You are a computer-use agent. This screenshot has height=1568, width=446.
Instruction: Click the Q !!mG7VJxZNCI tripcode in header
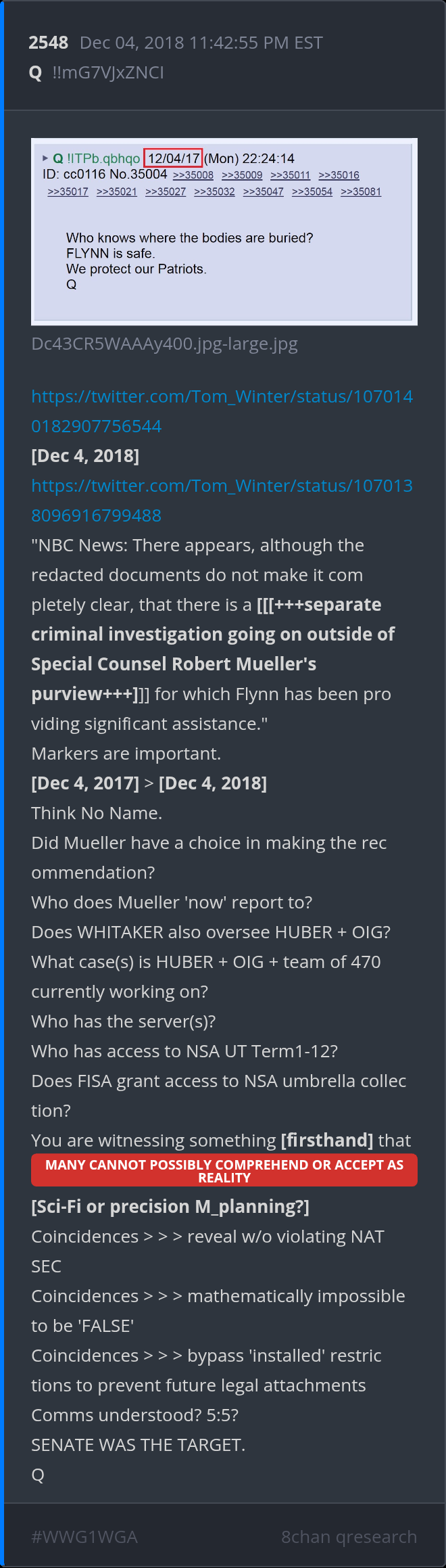[97, 72]
